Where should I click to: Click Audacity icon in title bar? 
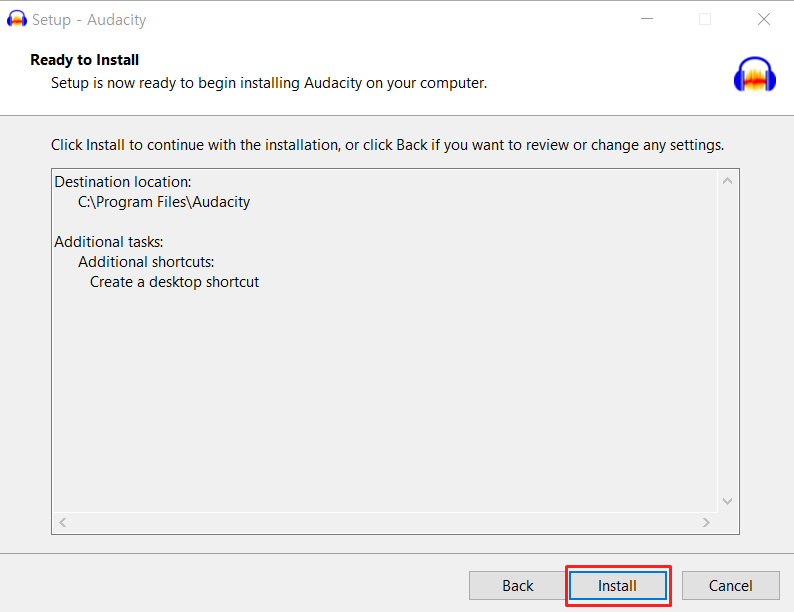tap(17, 19)
